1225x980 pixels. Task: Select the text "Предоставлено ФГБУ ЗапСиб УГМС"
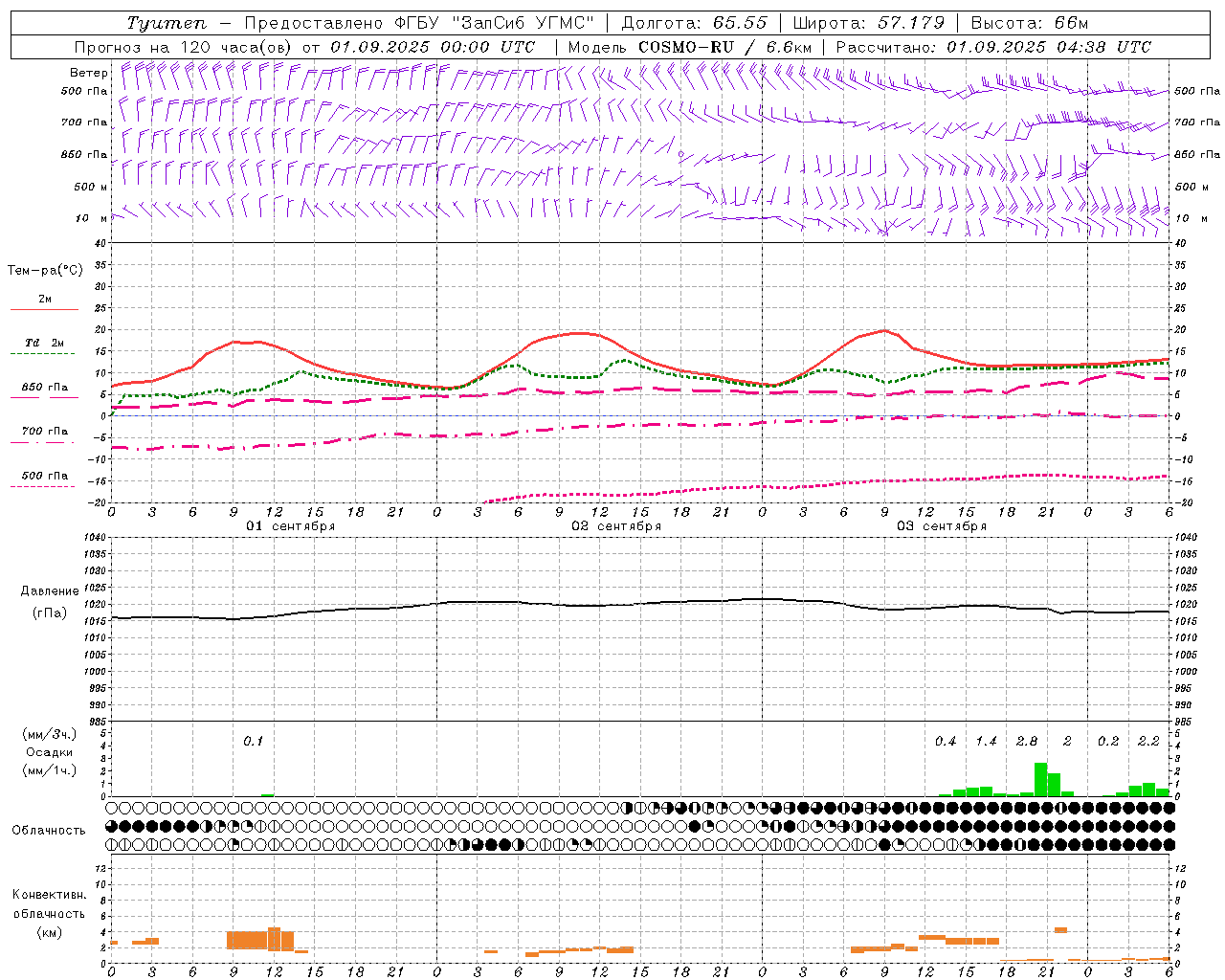(419, 23)
